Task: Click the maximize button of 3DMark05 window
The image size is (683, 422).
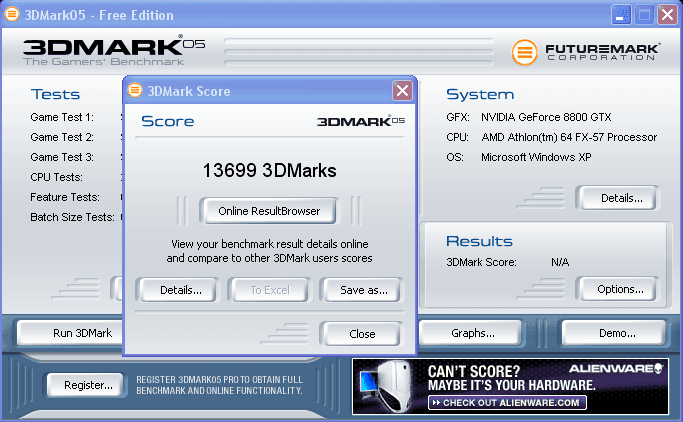Action: pos(644,15)
